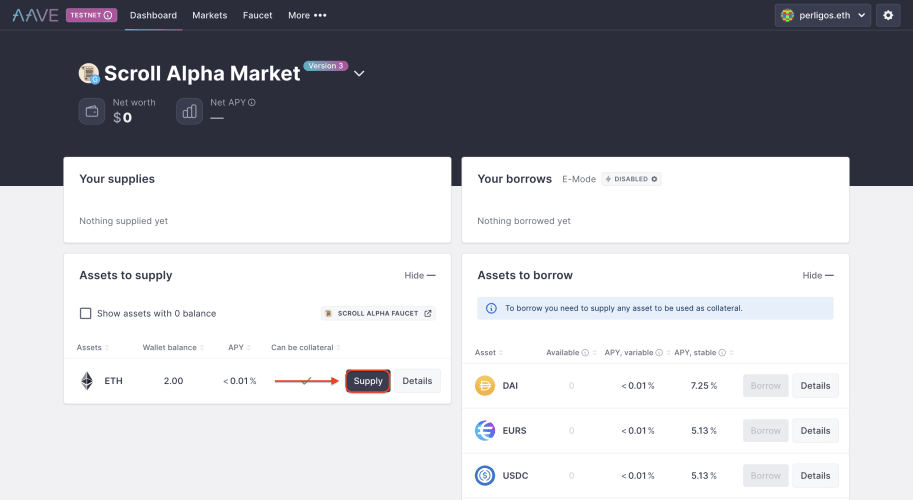The height and width of the screenshot is (500, 913).
Task: Click DAI stable APY 7.25 %
Action: [x=704, y=385]
